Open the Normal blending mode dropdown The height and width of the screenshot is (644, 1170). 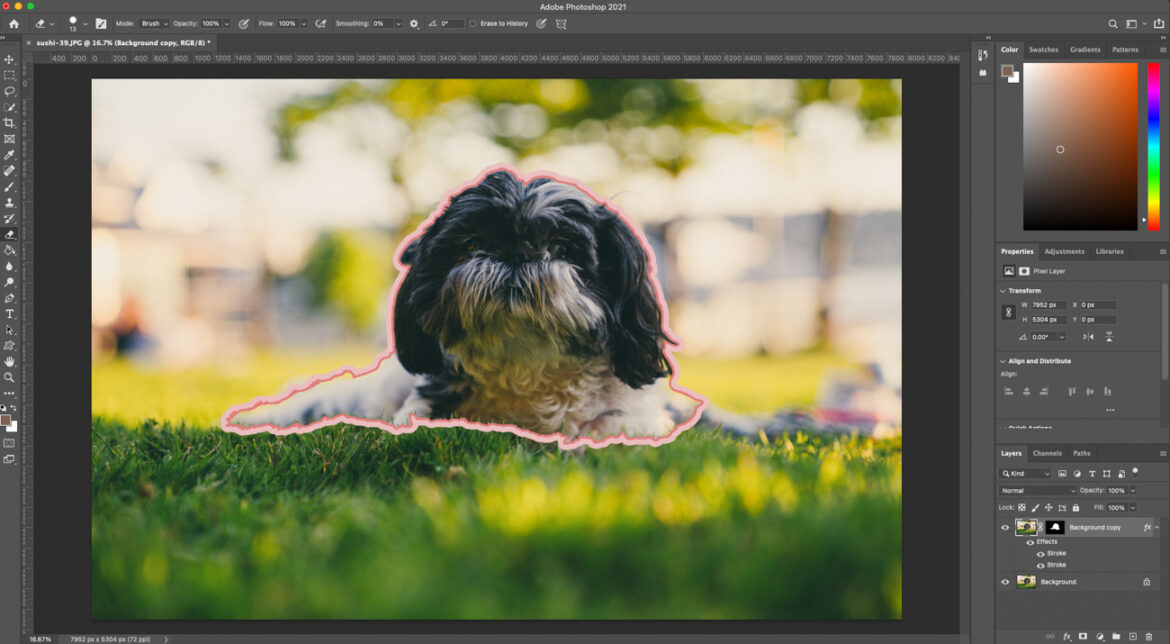point(1037,490)
